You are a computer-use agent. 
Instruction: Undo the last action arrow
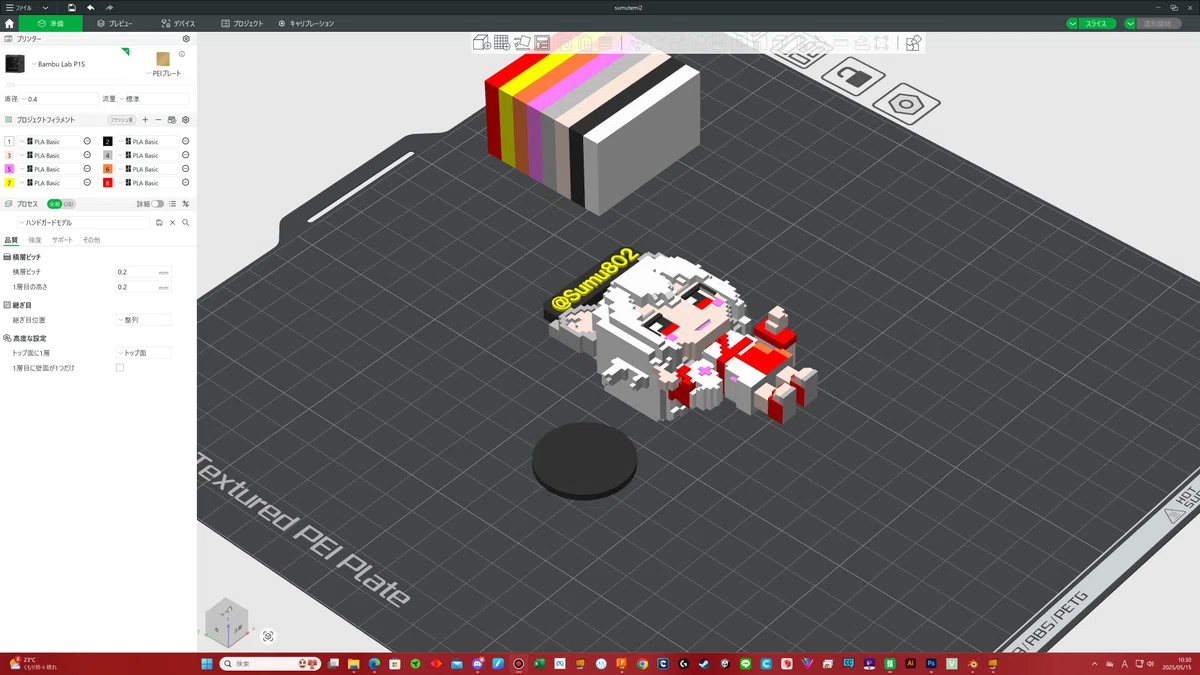[x=91, y=7]
